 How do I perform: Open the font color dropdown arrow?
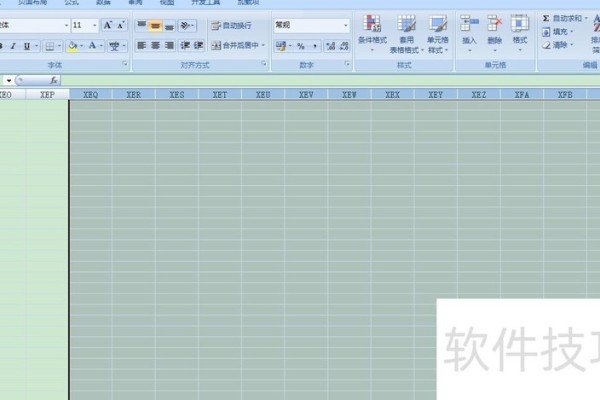(101, 46)
